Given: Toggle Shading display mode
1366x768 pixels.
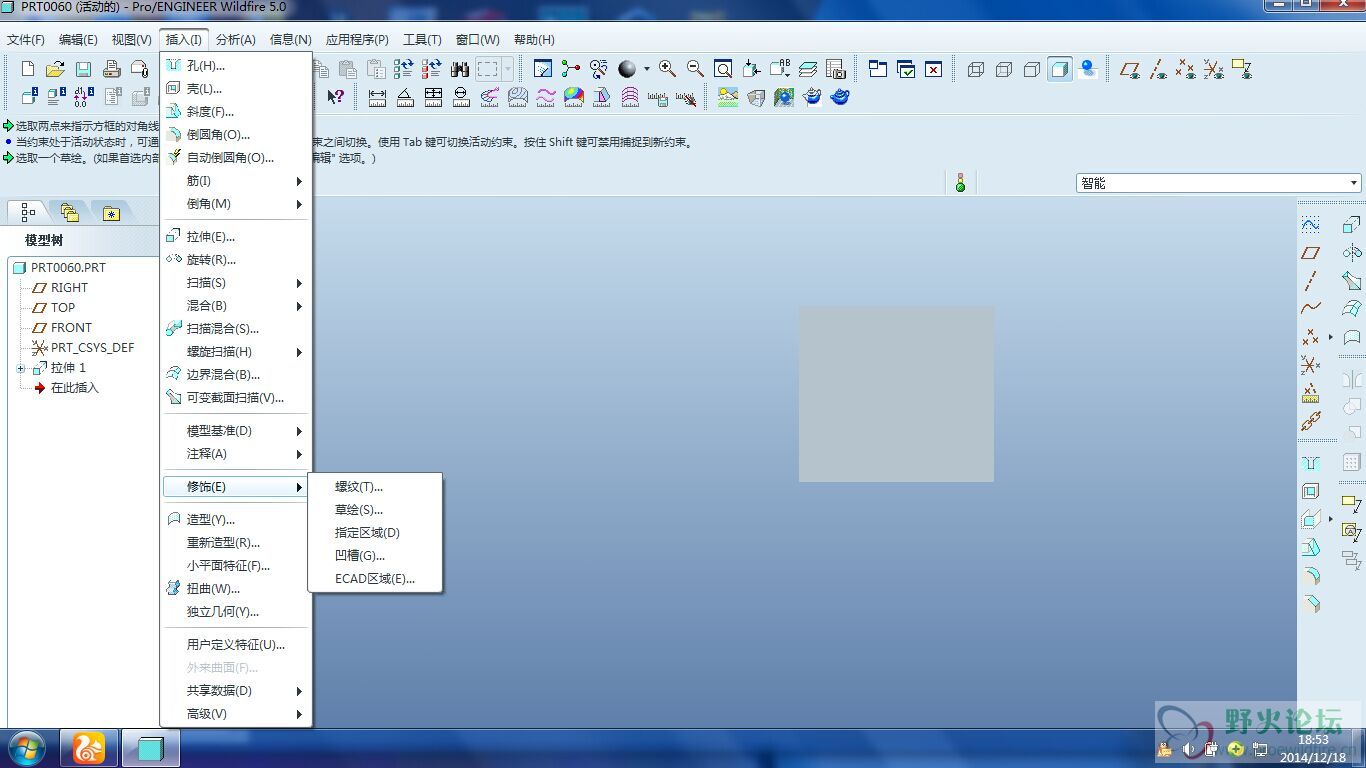Looking at the screenshot, I should 1060,69.
